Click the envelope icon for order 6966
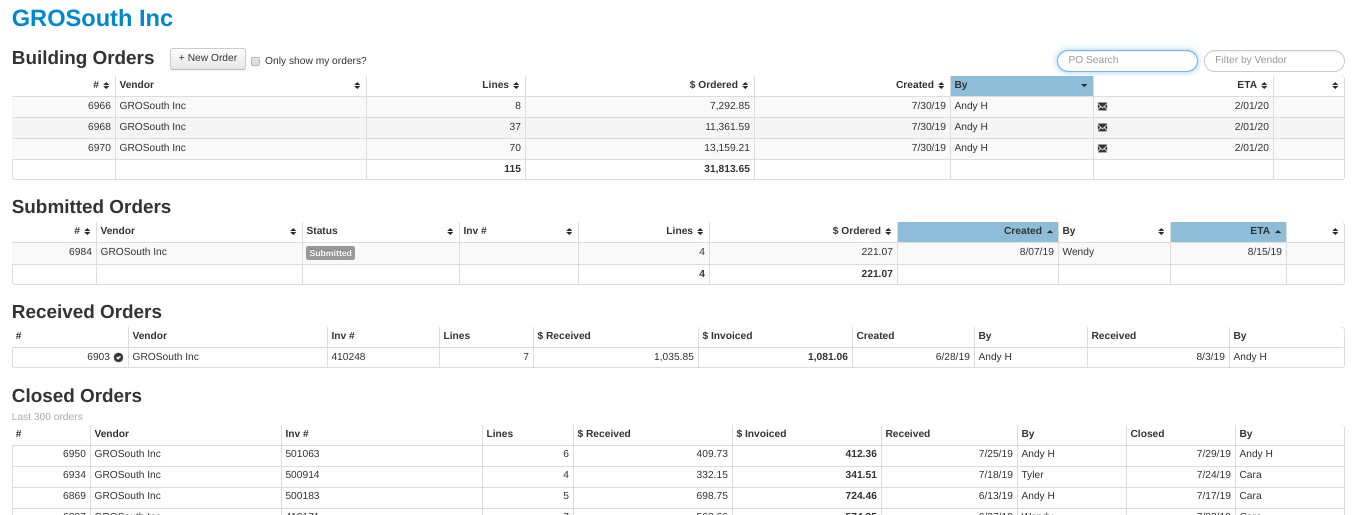 tap(1102, 106)
